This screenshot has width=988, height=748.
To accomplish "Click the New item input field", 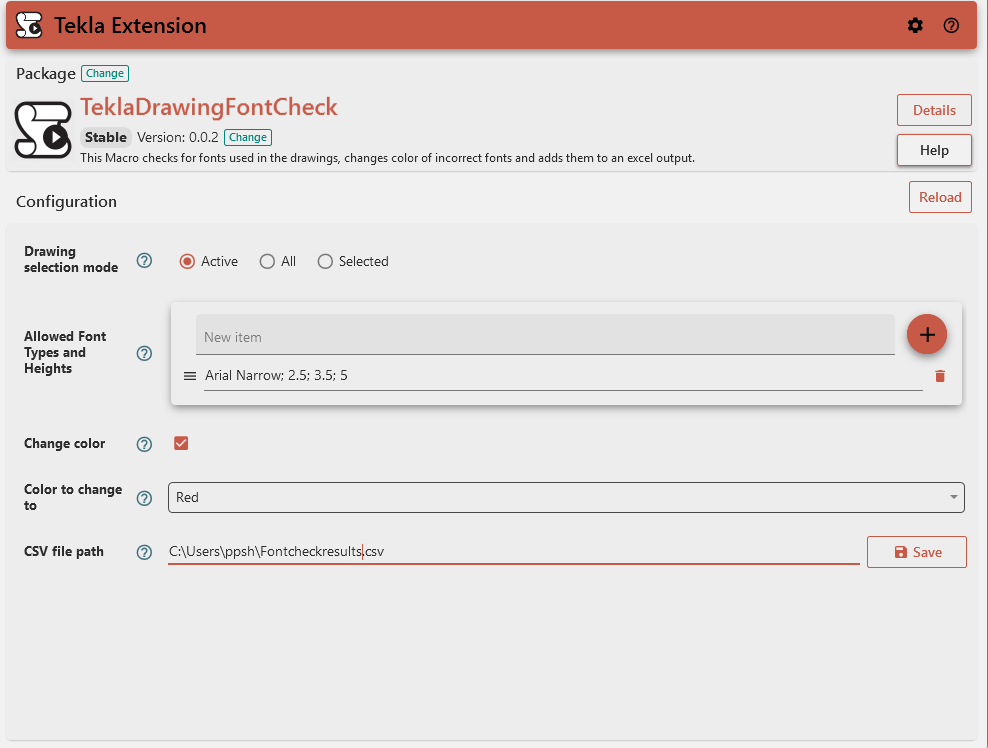I will pos(545,335).
